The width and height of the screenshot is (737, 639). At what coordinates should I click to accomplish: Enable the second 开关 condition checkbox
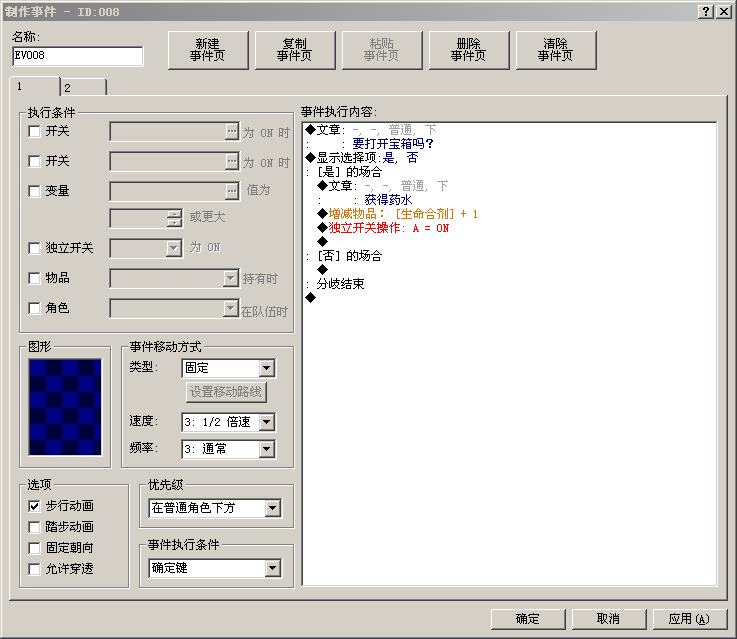(34, 162)
